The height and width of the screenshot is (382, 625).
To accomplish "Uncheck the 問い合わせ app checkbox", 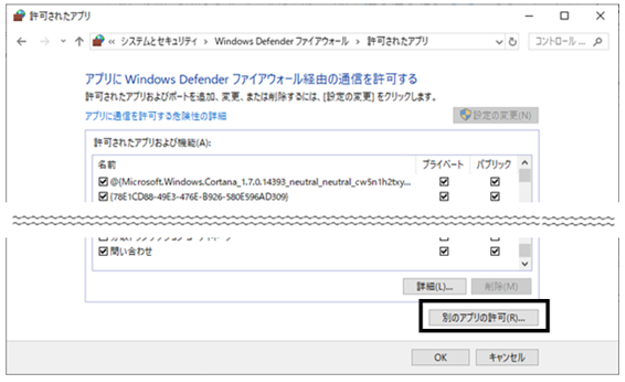I will 103,251.
